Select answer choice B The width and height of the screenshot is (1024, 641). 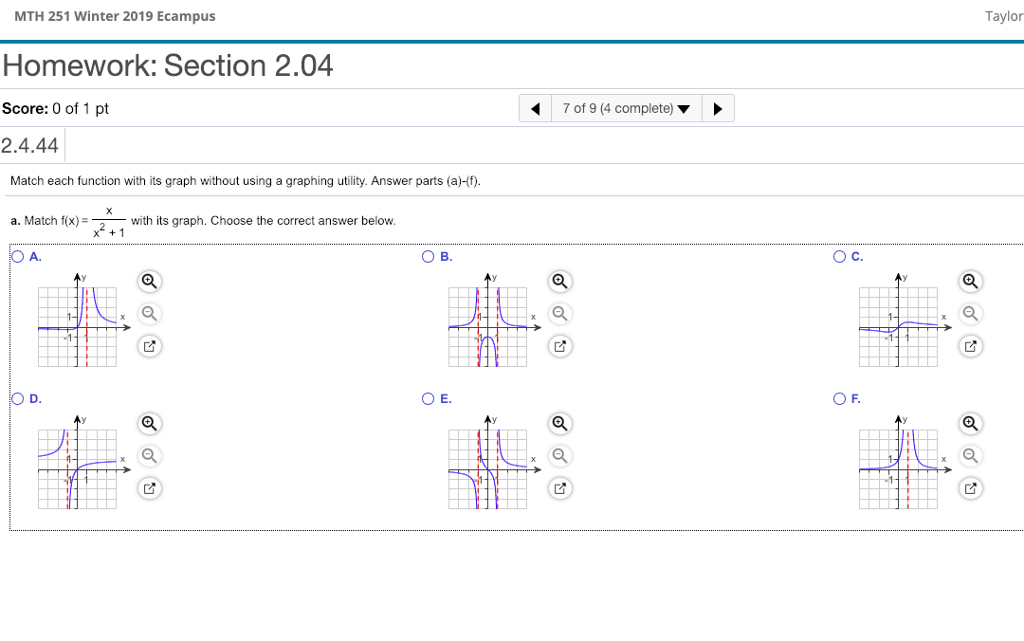point(427,256)
